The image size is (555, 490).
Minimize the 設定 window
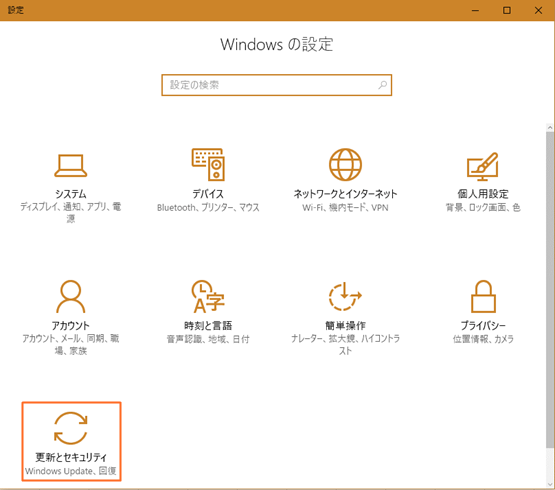coord(475,10)
